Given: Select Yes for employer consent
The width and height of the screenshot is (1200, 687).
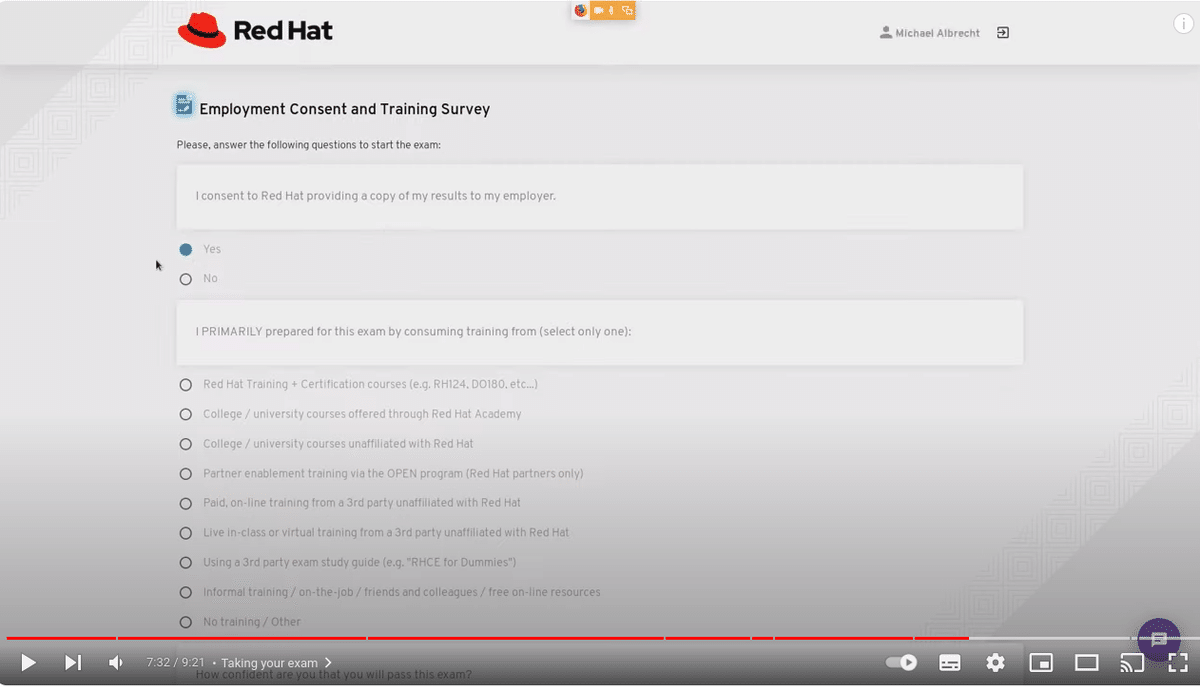Looking at the screenshot, I should click(x=185, y=249).
